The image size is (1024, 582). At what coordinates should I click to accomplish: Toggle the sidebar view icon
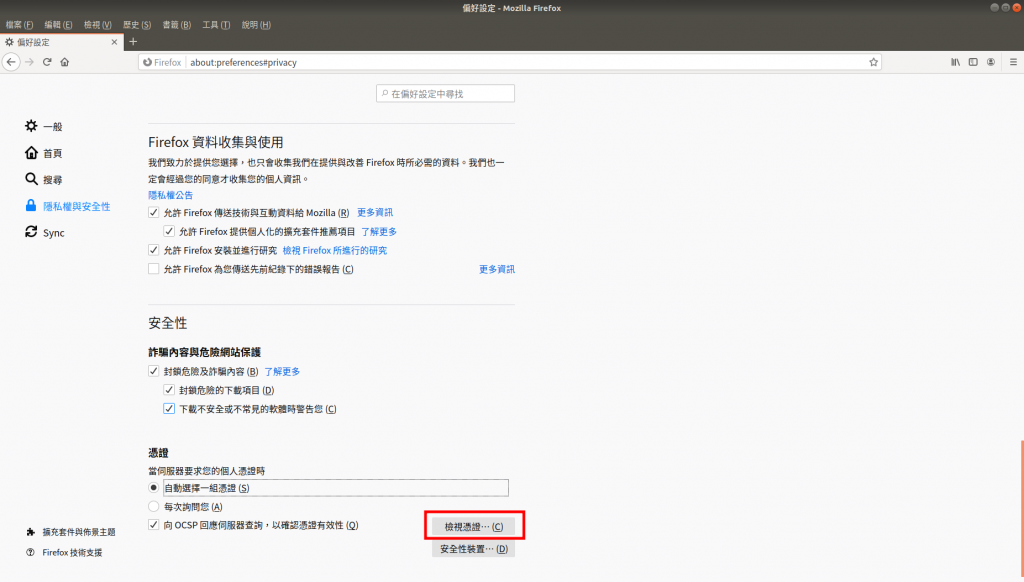pyautogui.click(x=973, y=62)
